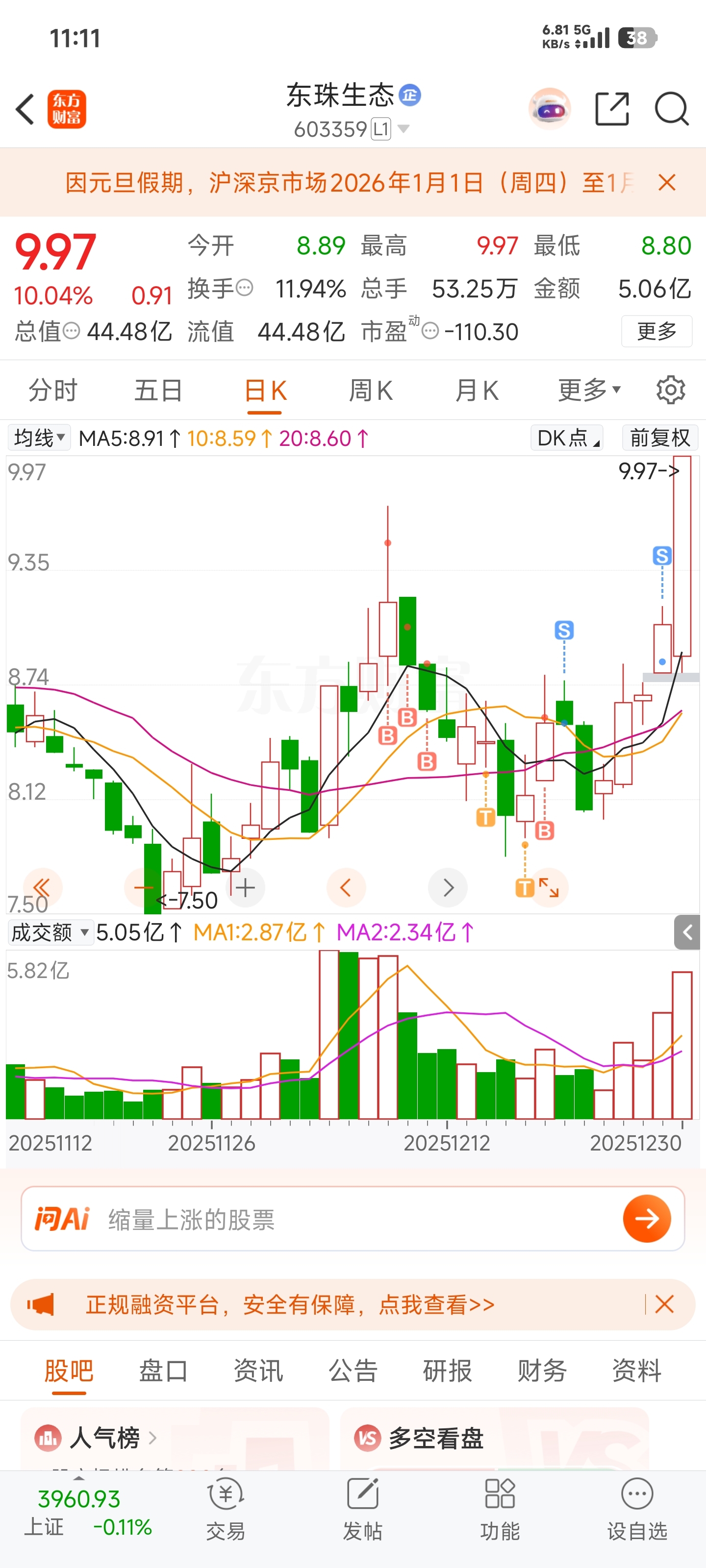
Task: Tap the 9.97 latest price
Action: 55,251
